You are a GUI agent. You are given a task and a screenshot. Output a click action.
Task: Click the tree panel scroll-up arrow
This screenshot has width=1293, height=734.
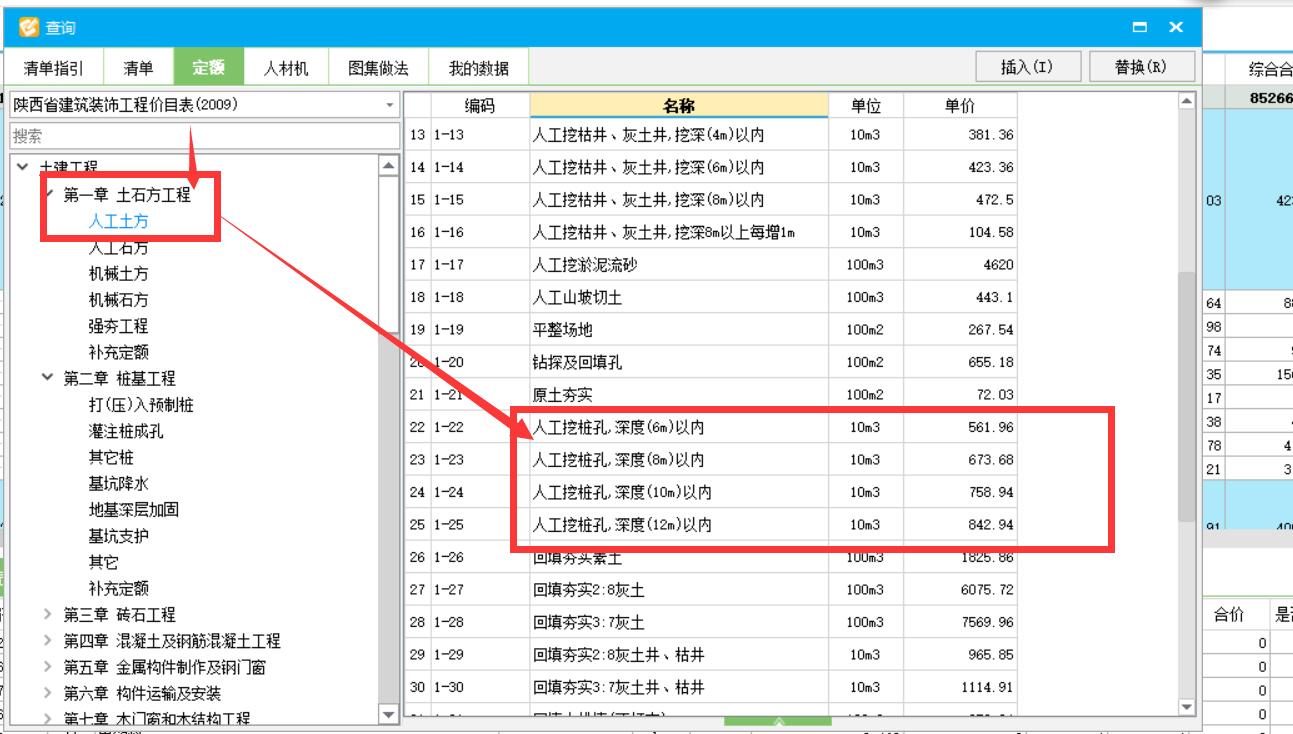pyautogui.click(x=389, y=167)
